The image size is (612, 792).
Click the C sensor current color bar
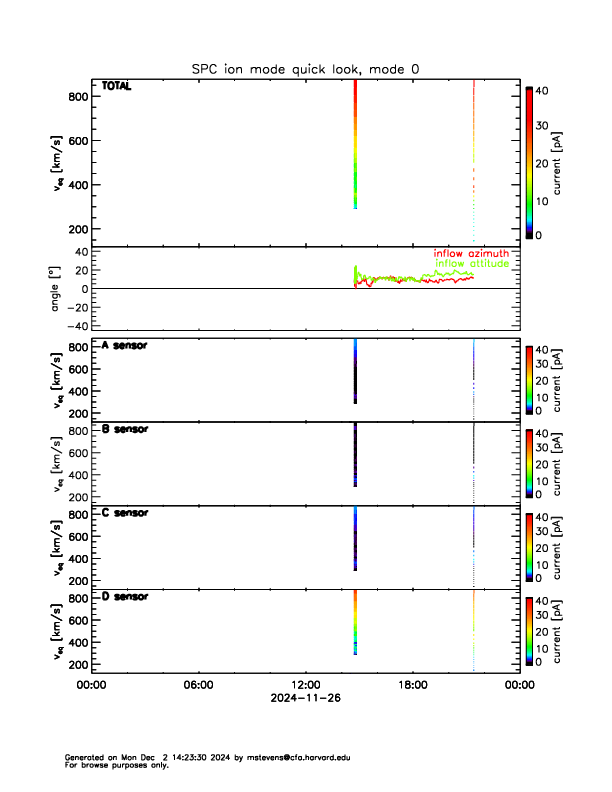coord(529,546)
